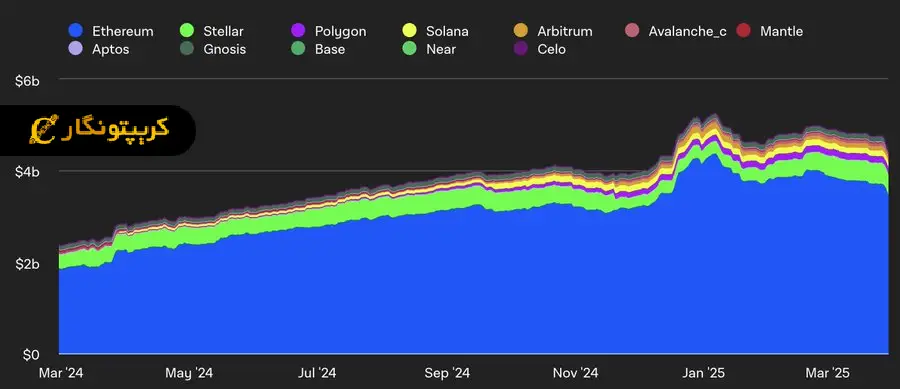900x389 pixels.
Task: Select the Ethereum legend label
Action: [x=123, y=31]
